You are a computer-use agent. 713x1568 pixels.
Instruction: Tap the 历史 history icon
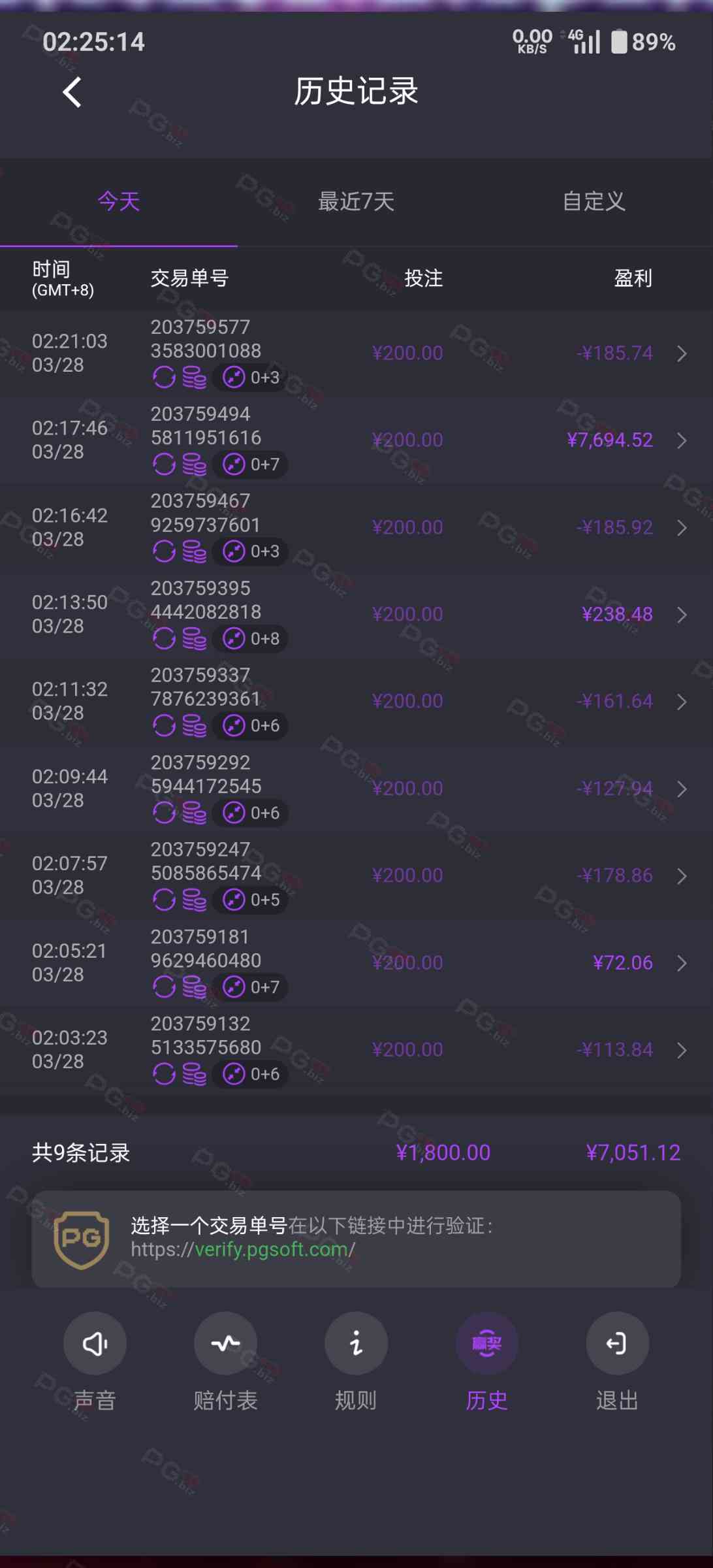point(486,1344)
